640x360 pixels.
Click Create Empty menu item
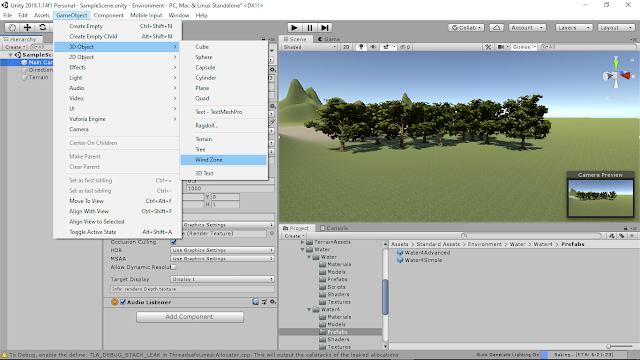pyautogui.click(x=117, y=26)
